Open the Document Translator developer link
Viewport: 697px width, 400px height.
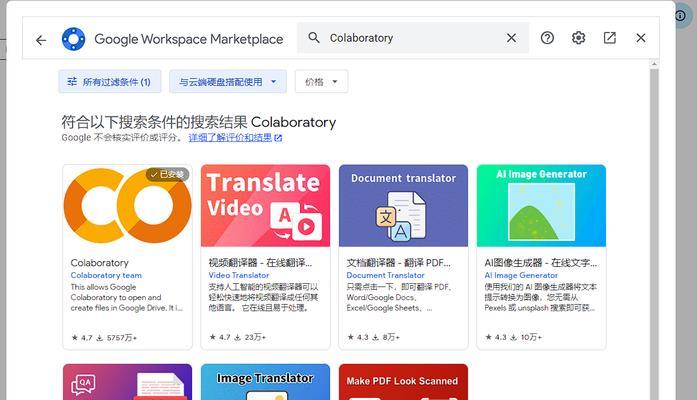[x=385, y=276]
